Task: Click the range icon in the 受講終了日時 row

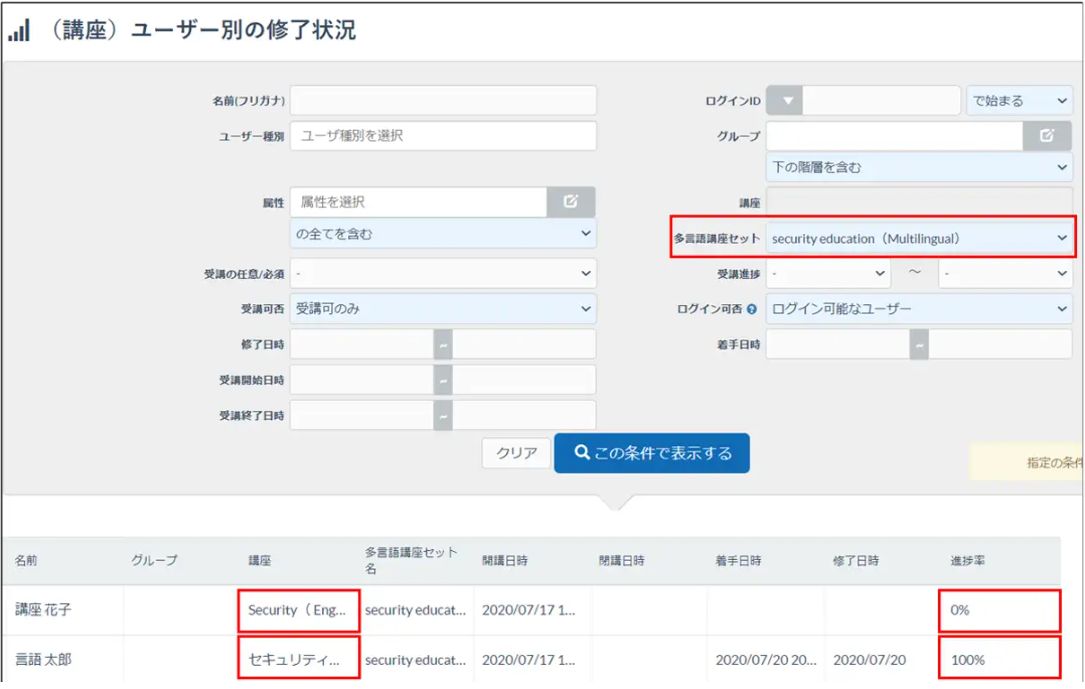Action: [443, 416]
